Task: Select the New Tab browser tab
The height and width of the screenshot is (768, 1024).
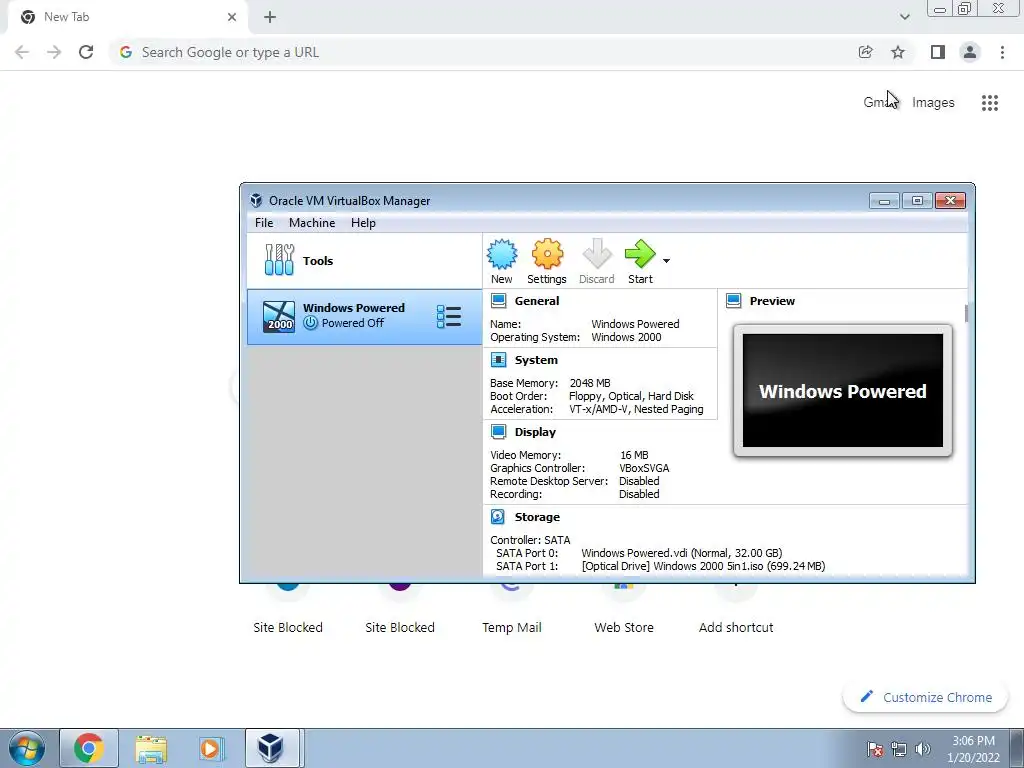Action: coord(127,17)
